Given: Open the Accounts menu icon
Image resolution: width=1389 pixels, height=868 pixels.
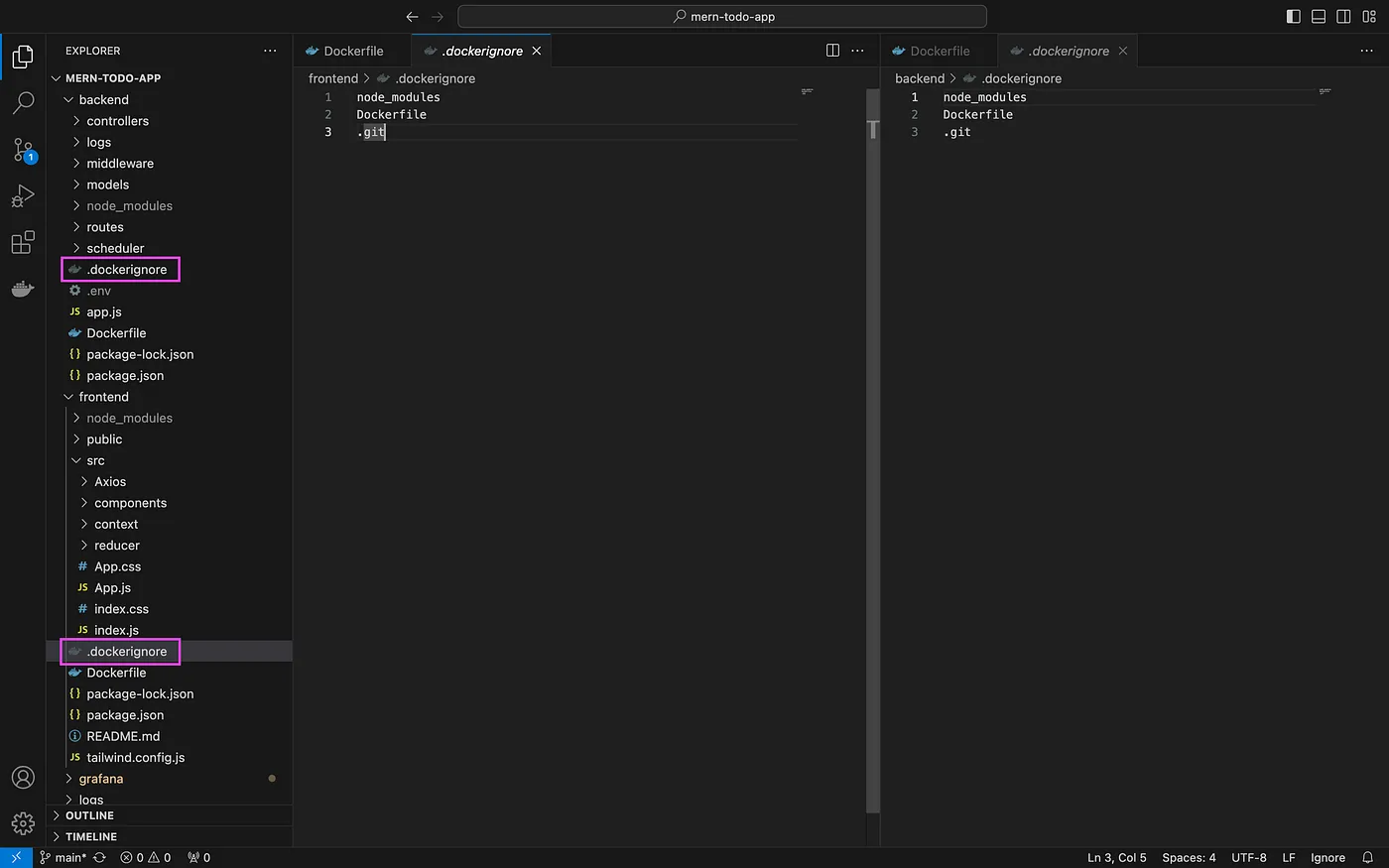Looking at the screenshot, I should click(x=23, y=778).
